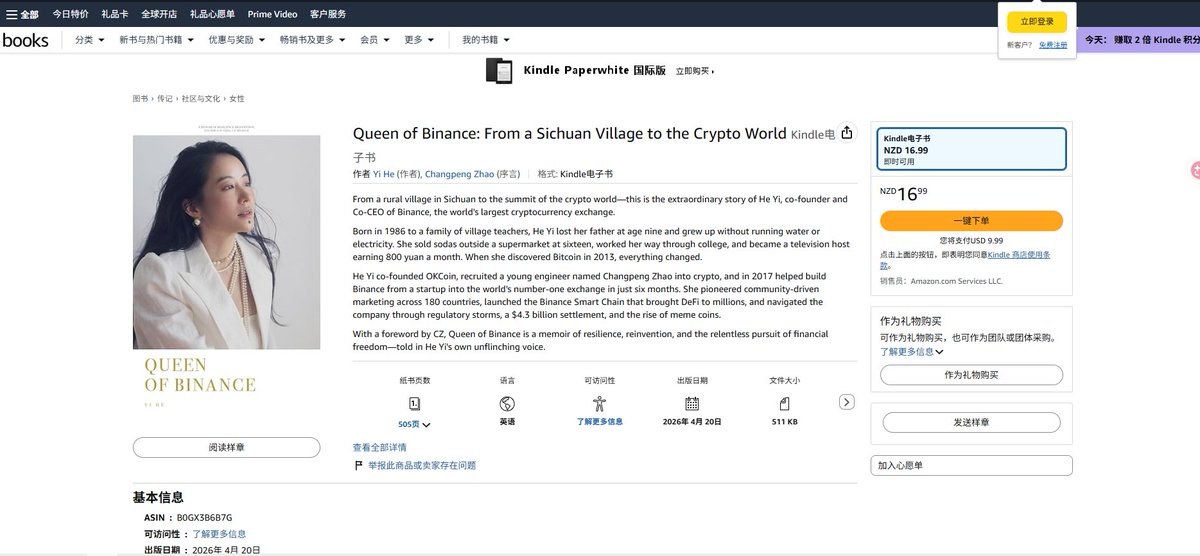Open the 更多 dropdown menu
The width and height of the screenshot is (1200, 556).
419,40
